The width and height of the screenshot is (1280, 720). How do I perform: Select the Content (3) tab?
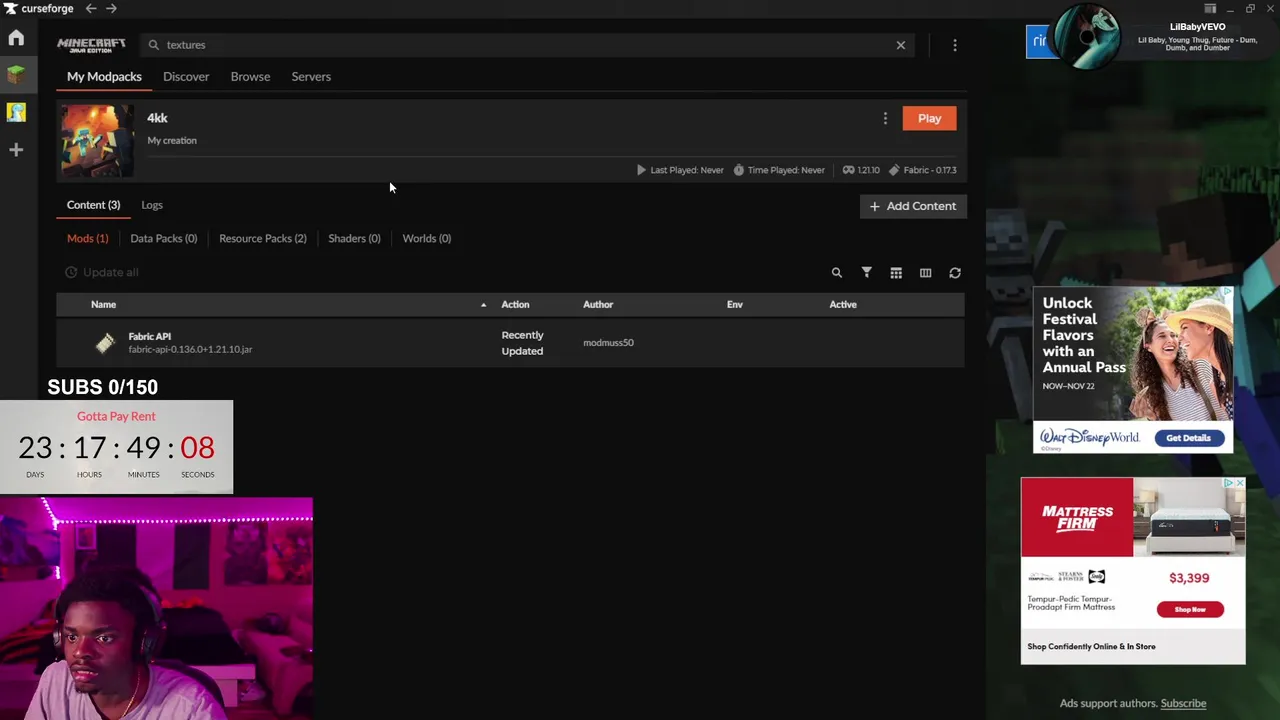pyautogui.click(x=93, y=205)
